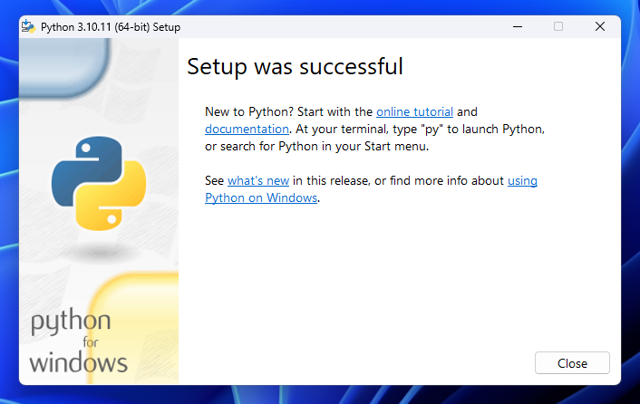
Task: Click the Setup was successful heading
Action: [x=295, y=67]
